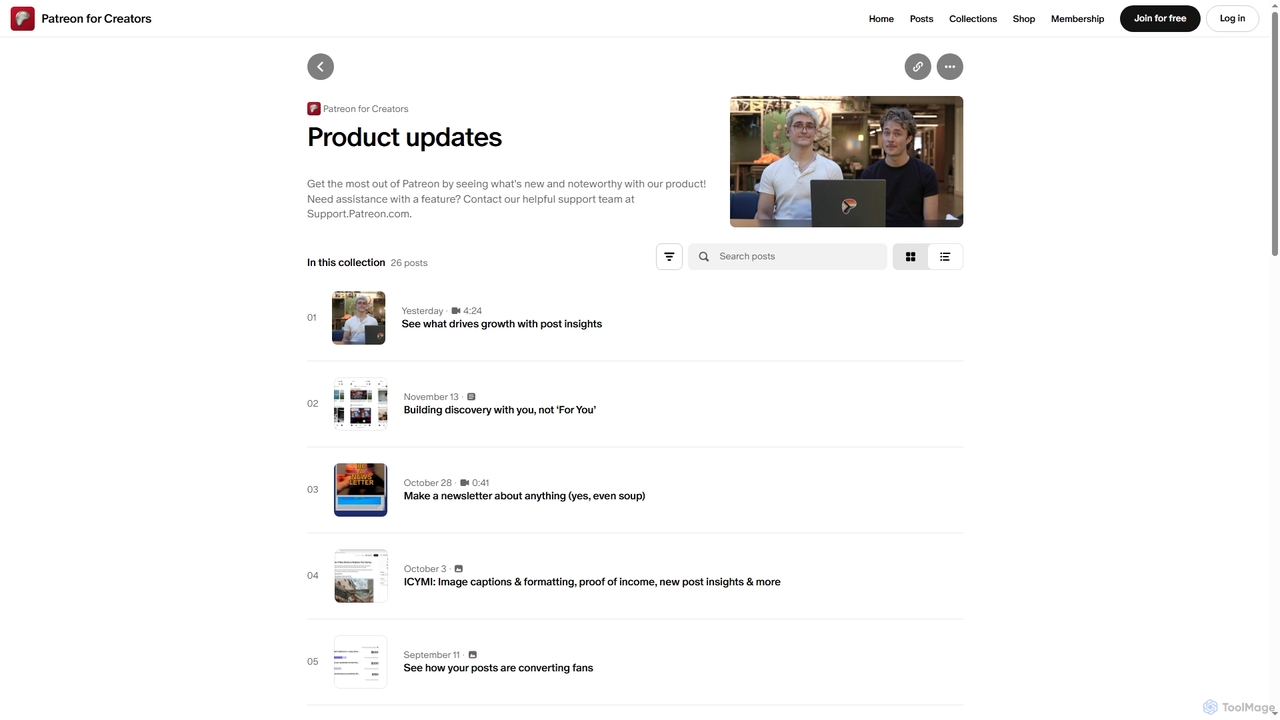The height and width of the screenshot is (720, 1280).
Task: Open the Shop menu item
Action: [x=1024, y=19]
